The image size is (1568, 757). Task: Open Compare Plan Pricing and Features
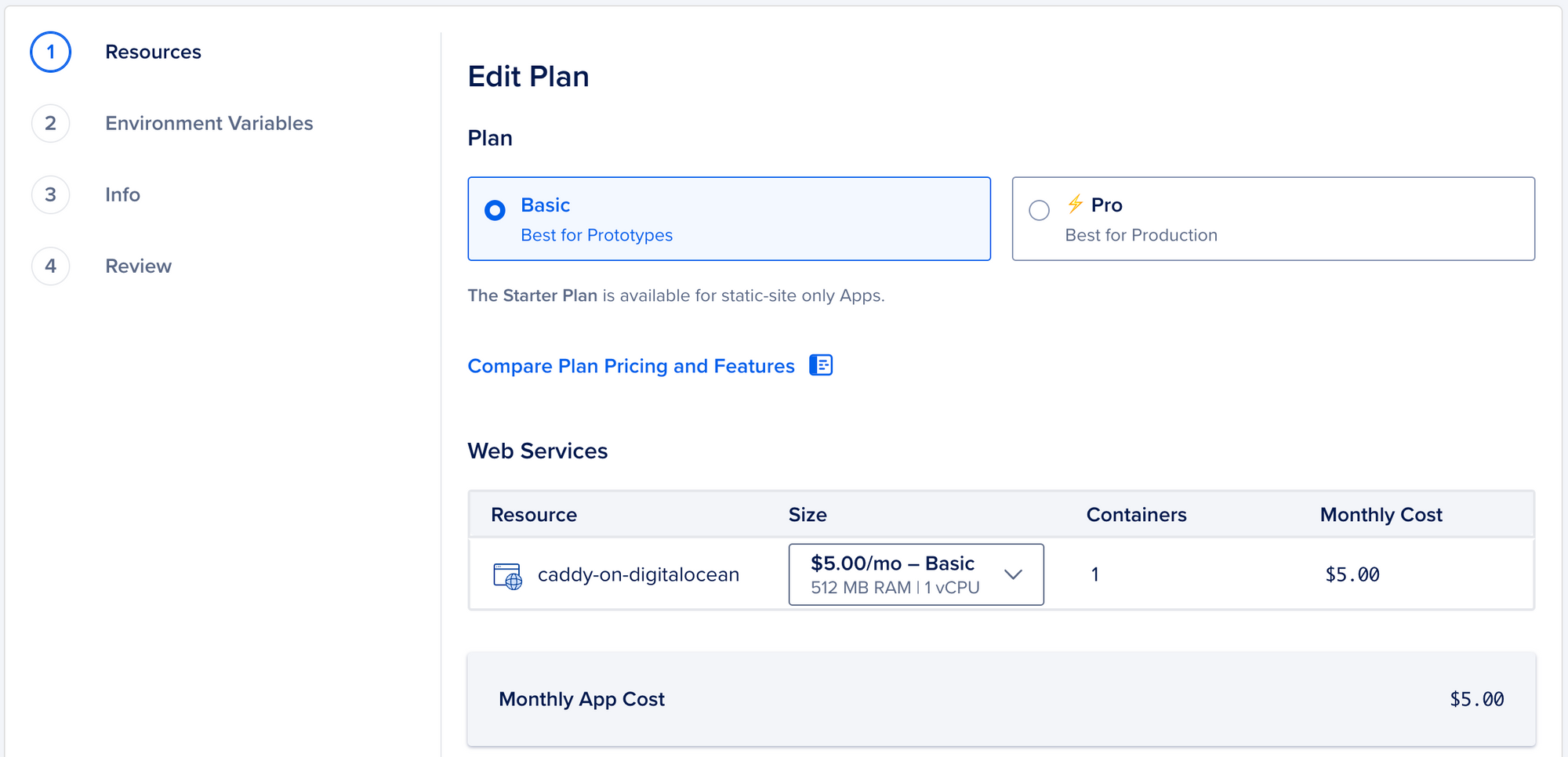point(631,365)
